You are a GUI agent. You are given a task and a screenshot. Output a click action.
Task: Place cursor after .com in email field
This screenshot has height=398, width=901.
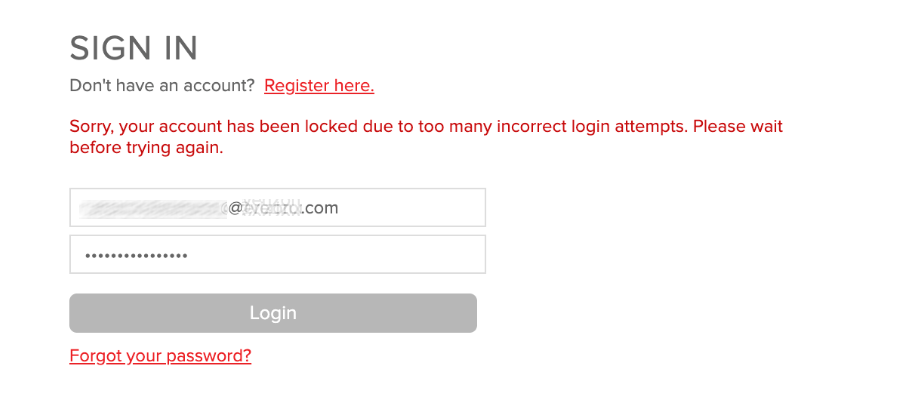340,208
